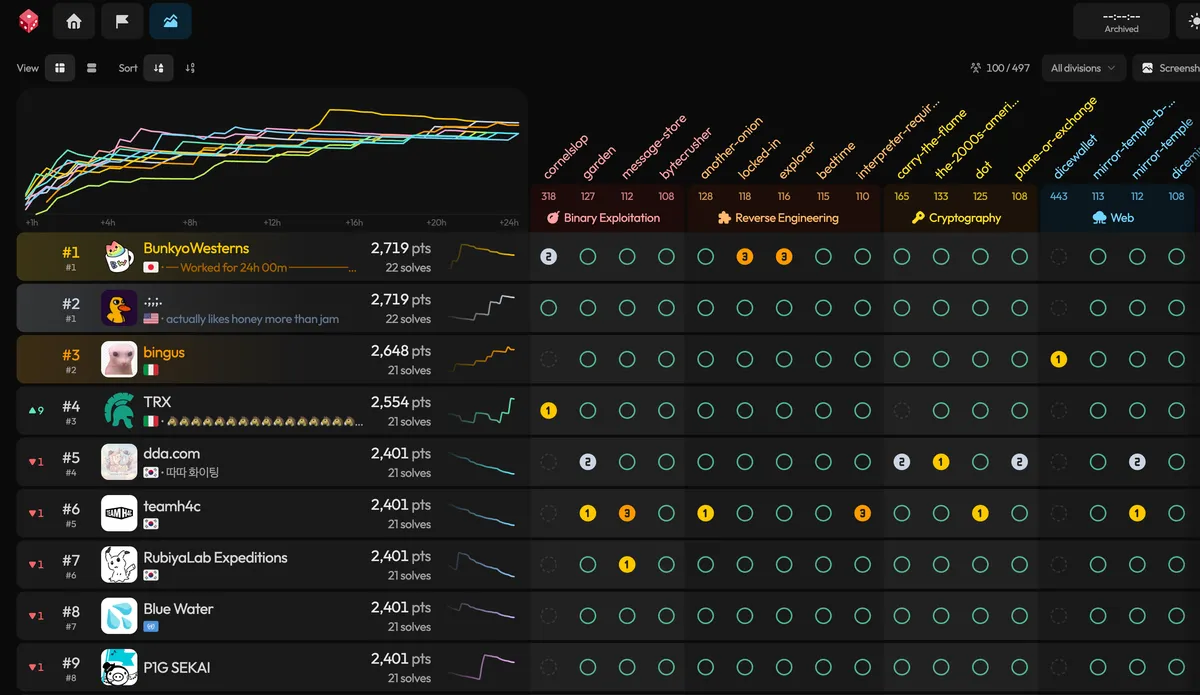
Task: Switch to the compact list view
Action: 92,68
